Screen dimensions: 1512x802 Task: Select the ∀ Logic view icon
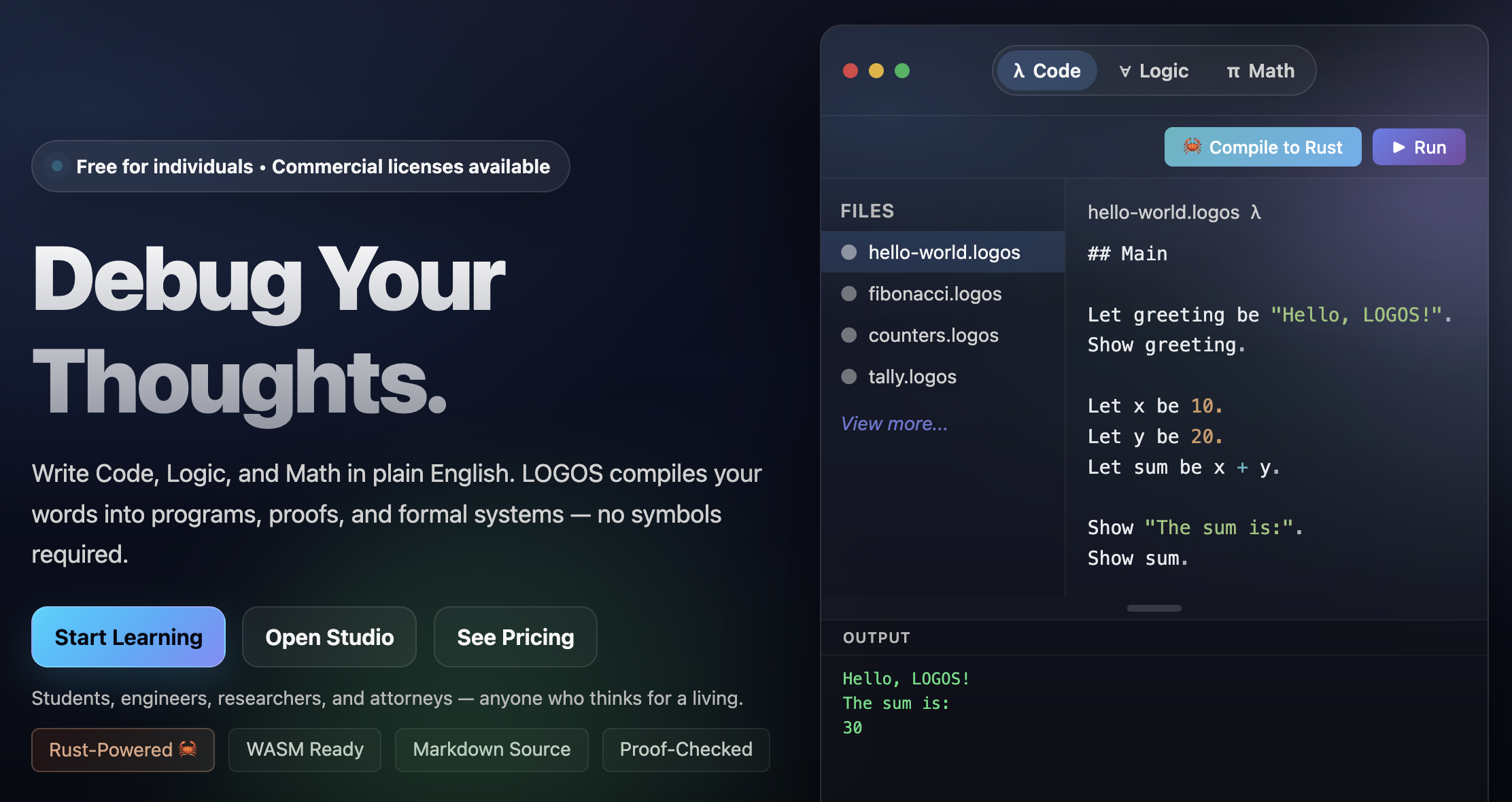1127,70
